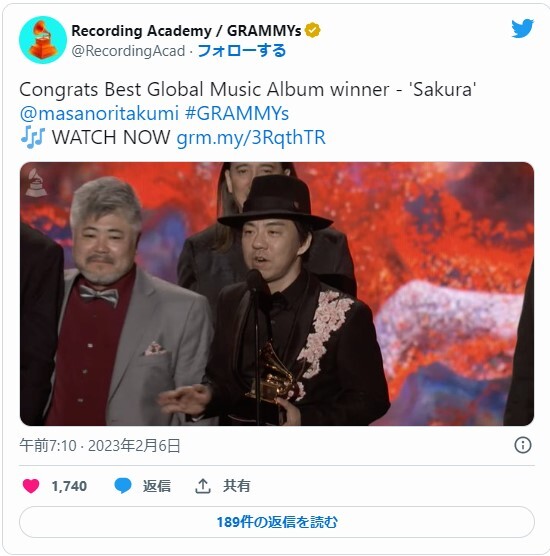Click the 共有 share label

click(237, 486)
